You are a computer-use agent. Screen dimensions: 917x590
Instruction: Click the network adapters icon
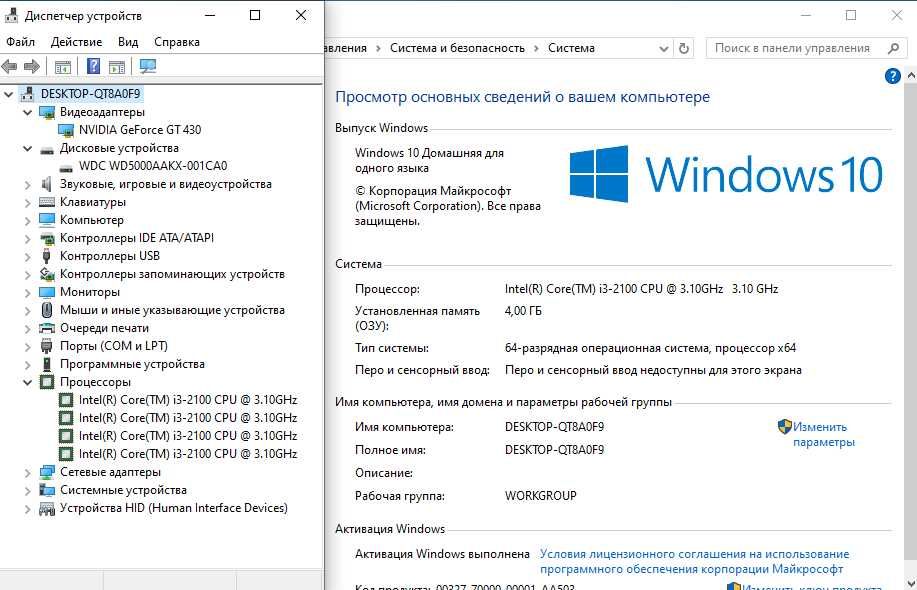(x=47, y=472)
